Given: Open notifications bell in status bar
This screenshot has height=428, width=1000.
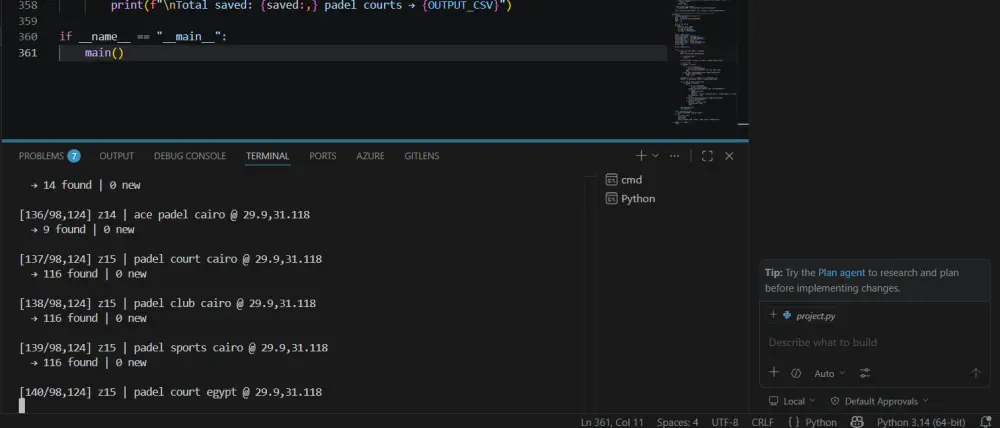Looking at the screenshot, I should pos(985,422).
